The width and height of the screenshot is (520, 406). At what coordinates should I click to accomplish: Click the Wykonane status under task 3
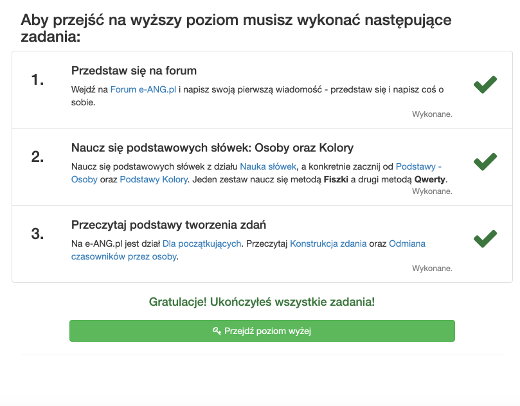432,268
